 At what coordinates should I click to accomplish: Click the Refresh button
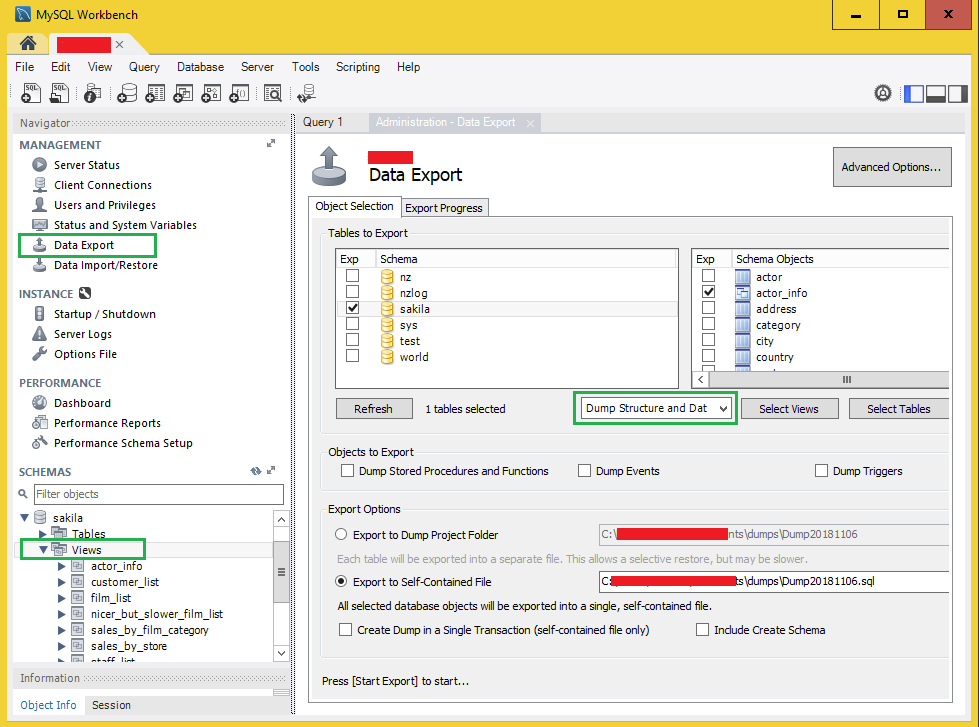(x=373, y=408)
